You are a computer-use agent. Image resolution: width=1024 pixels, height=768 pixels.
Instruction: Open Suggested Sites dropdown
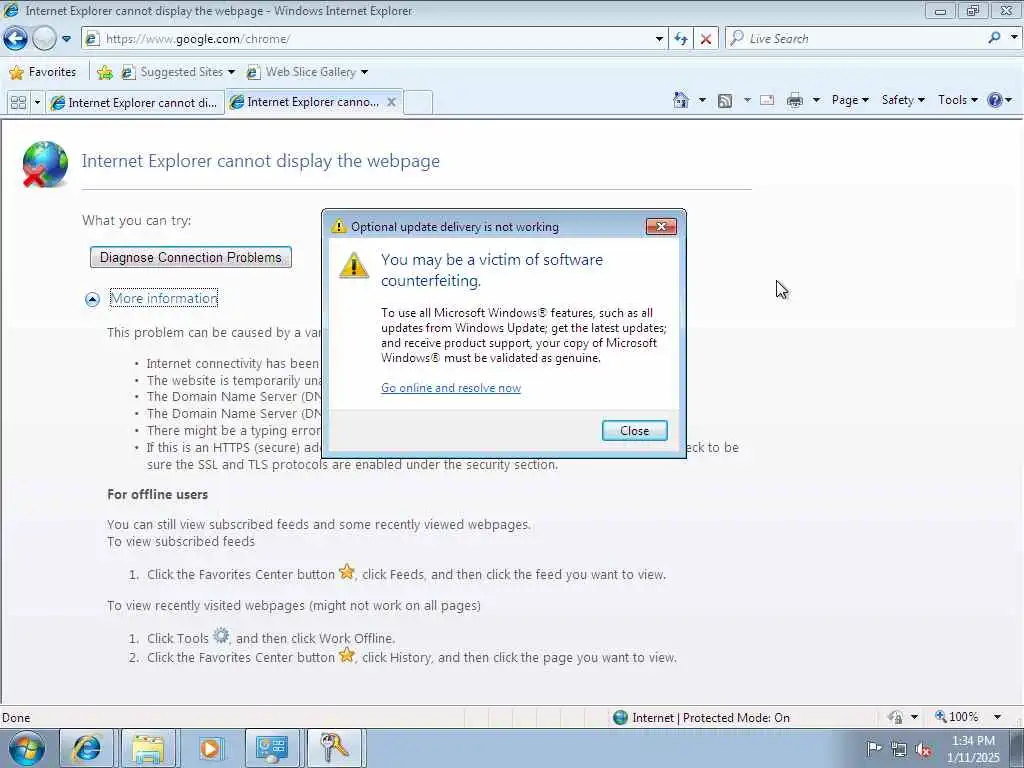pyautogui.click(x=178, y=72)
